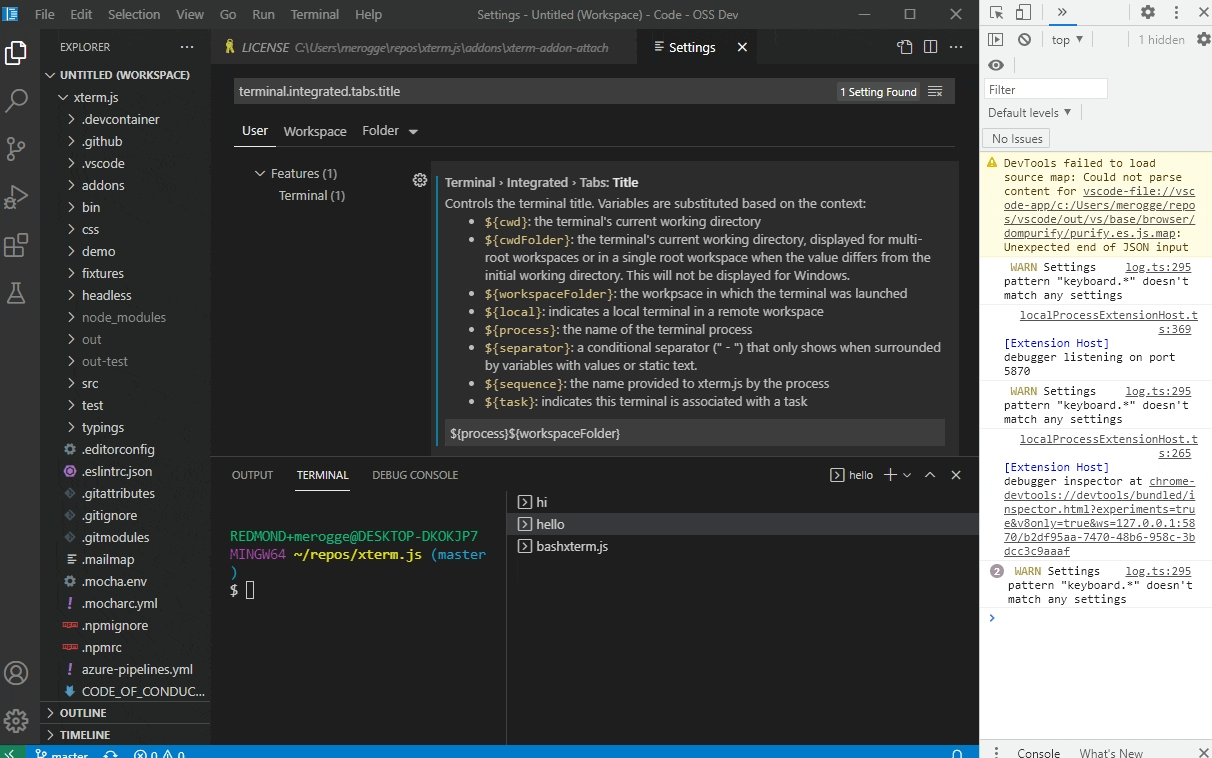Click the DevTools console Filter field
Viewport: 1212px width, 758px height.
[x=1046, y=89]
